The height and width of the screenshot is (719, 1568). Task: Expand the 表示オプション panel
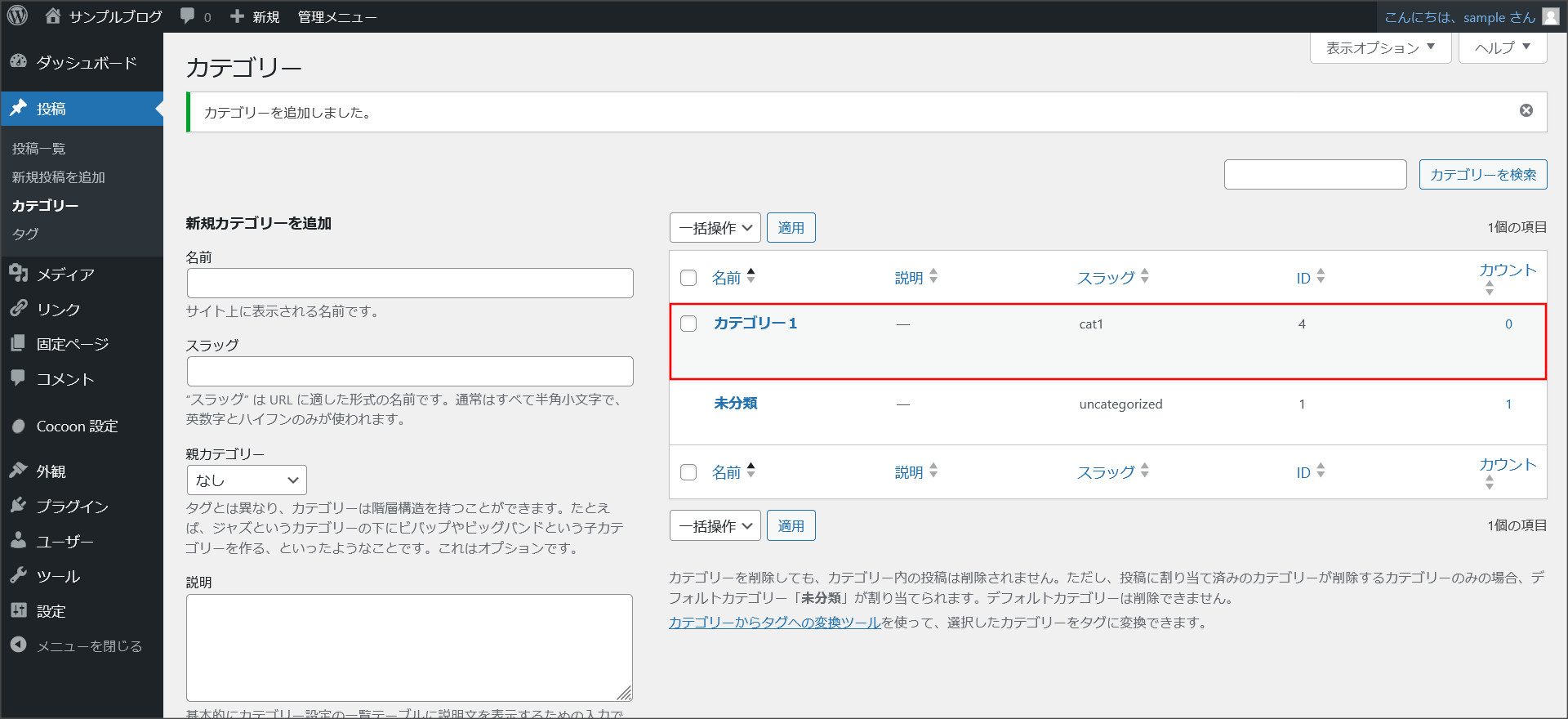click(x=1379, y=48)
